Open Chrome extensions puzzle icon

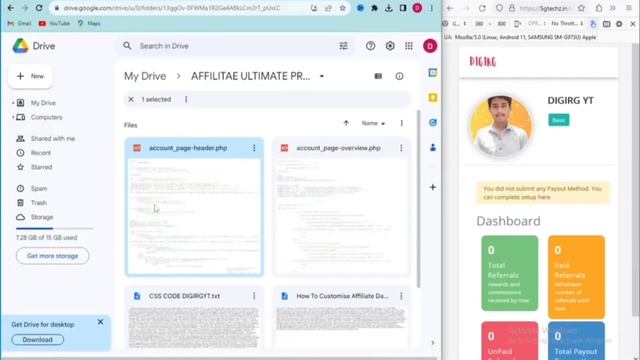tap(374, 8)
